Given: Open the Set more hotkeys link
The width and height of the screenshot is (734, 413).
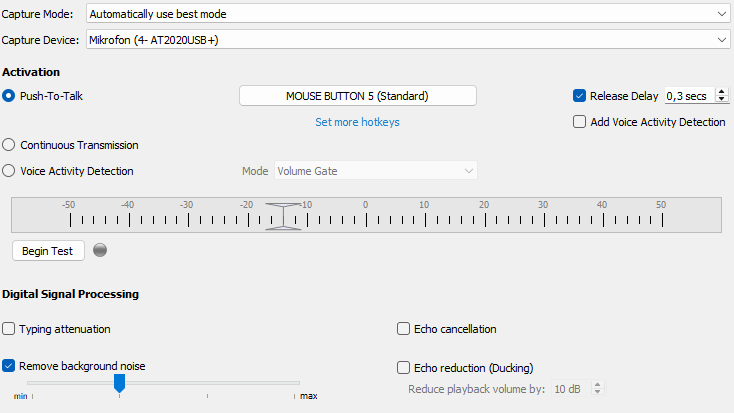Looking at the screenshot, I should pos(357,122).
